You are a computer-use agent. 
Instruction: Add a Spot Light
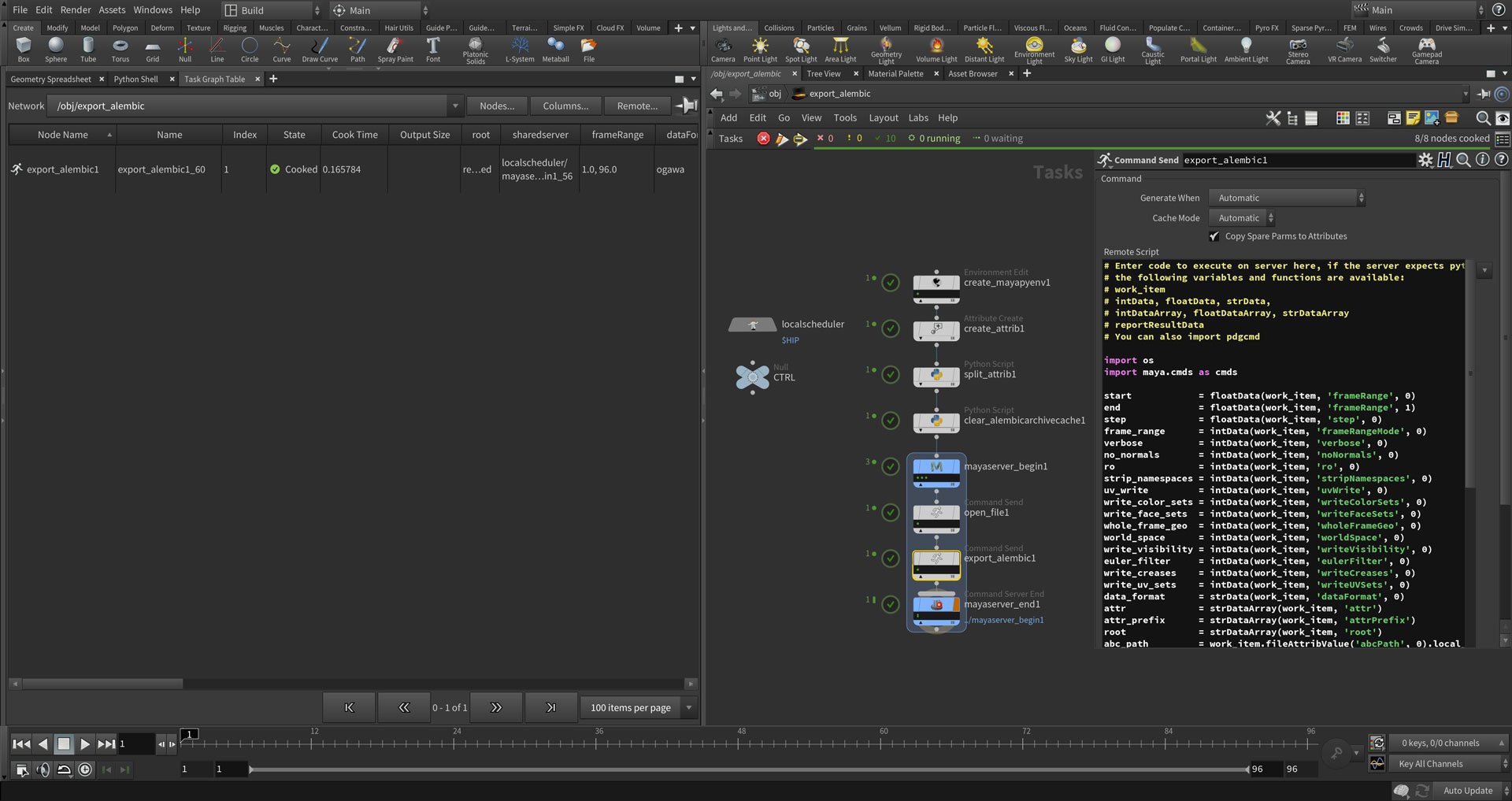(801, 49)
